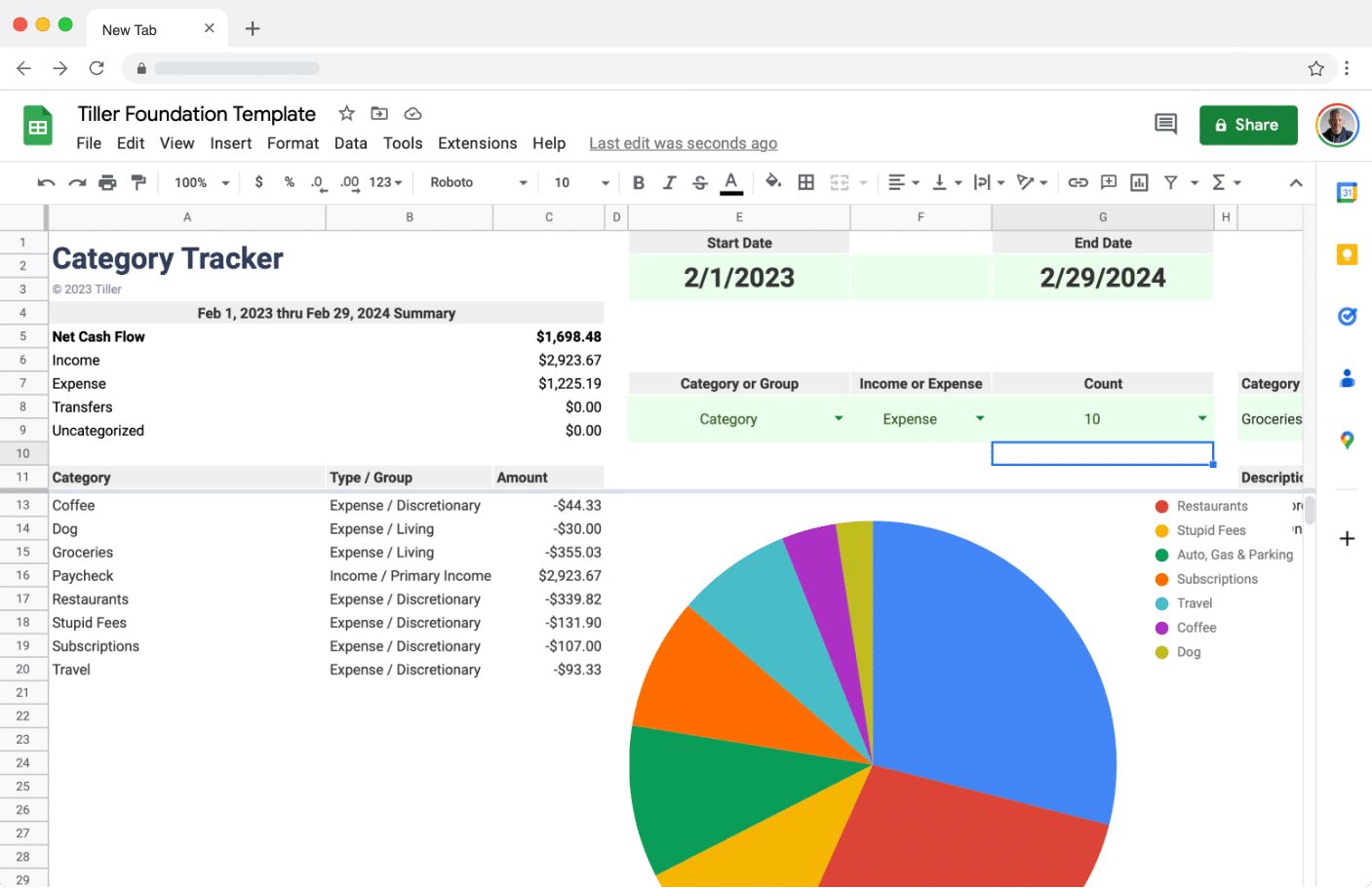This screenshot has width=1372, height=888.
Task: Open text rotation dropdown
Action: (x=1032, y=182)
